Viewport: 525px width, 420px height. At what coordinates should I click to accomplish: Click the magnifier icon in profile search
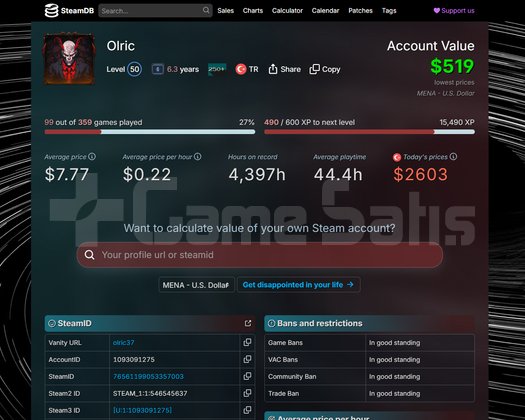coord(89,255)
